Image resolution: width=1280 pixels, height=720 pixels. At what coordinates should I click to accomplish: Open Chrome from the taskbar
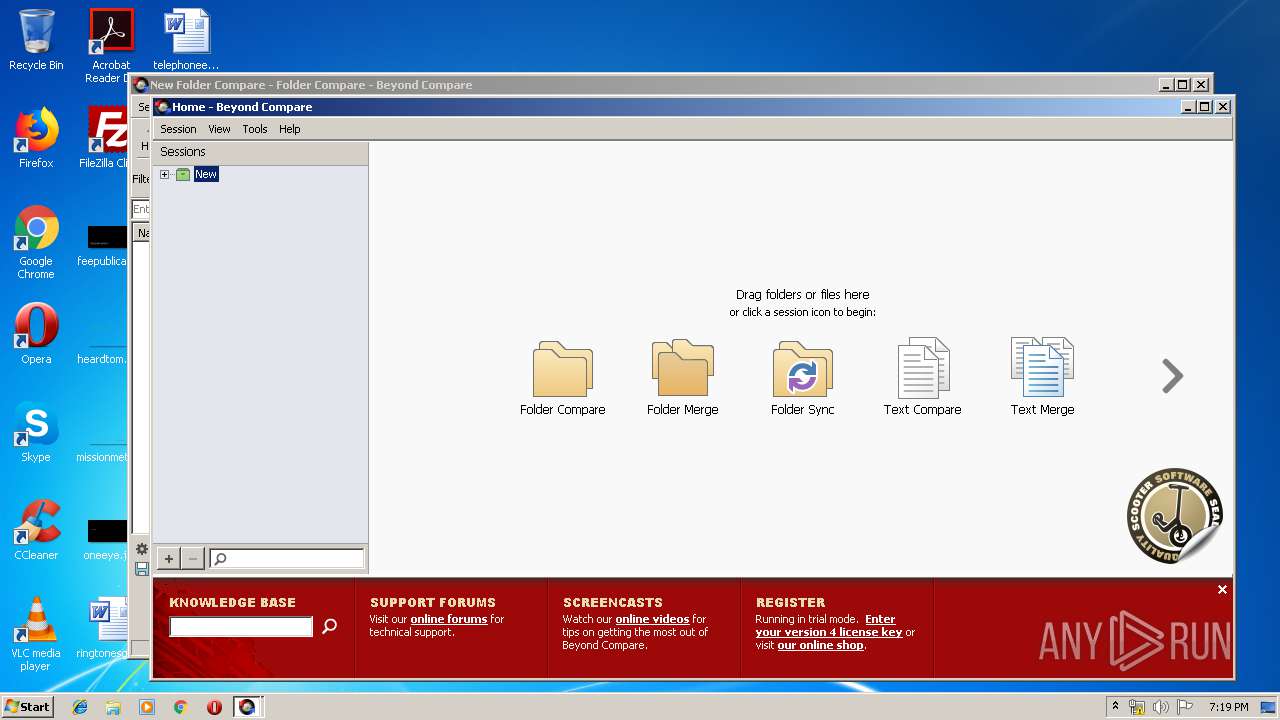tap(180, 707)
